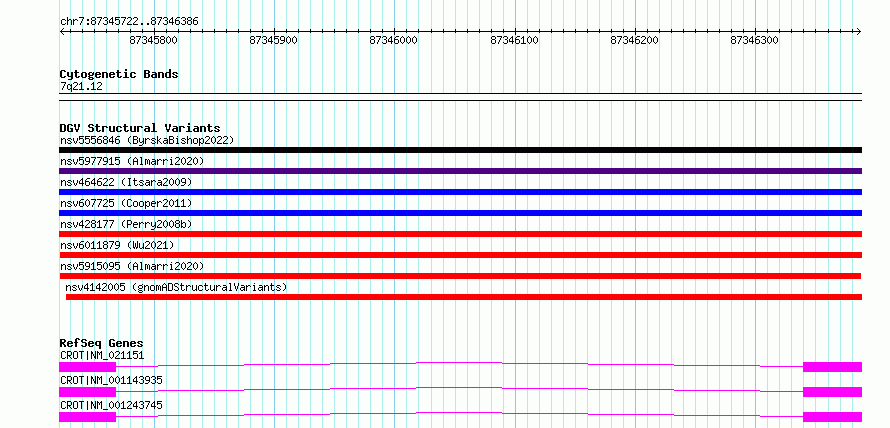Click the right exon block of CROT|NM_021151

click(832, 367)
